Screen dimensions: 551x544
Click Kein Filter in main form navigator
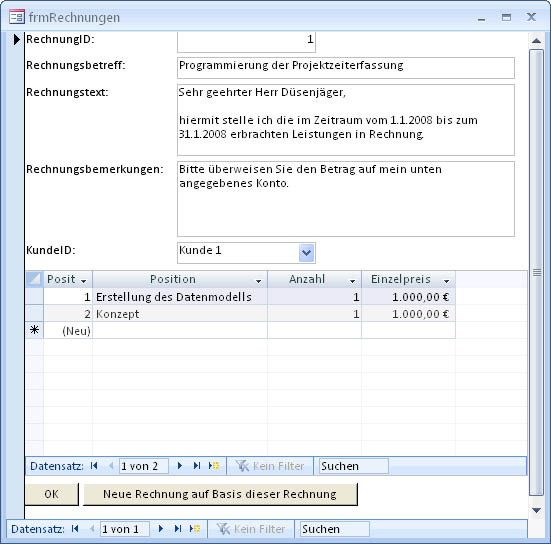251,529
